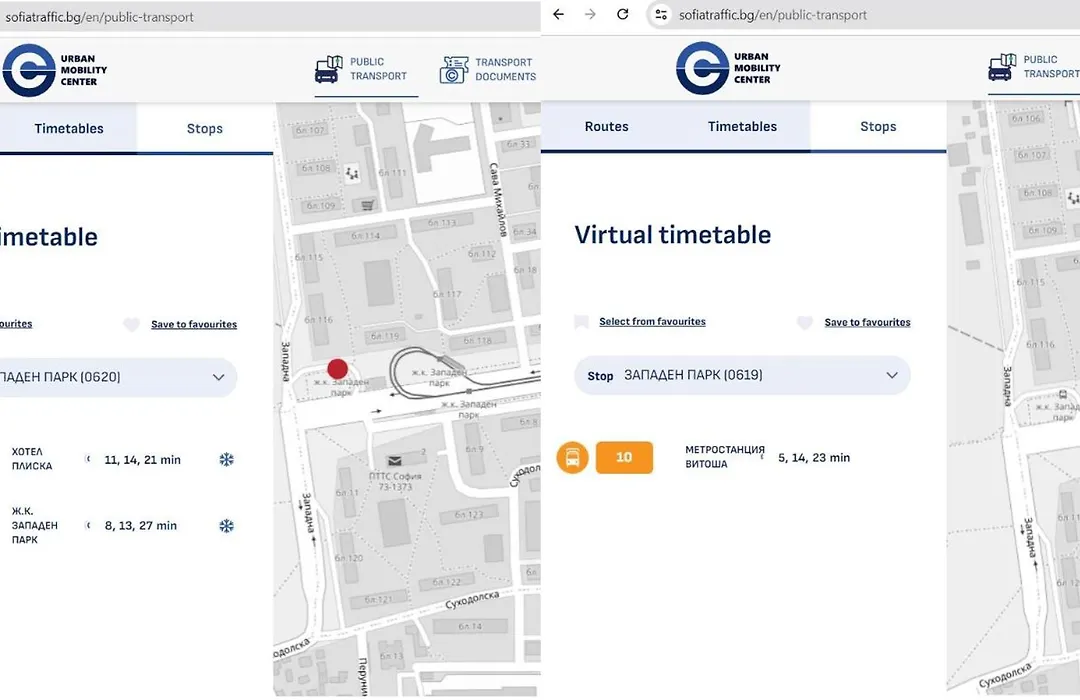Expand the ЗАПАДЕН ПАРК (0620) stop dropdown

click(218, 378)
